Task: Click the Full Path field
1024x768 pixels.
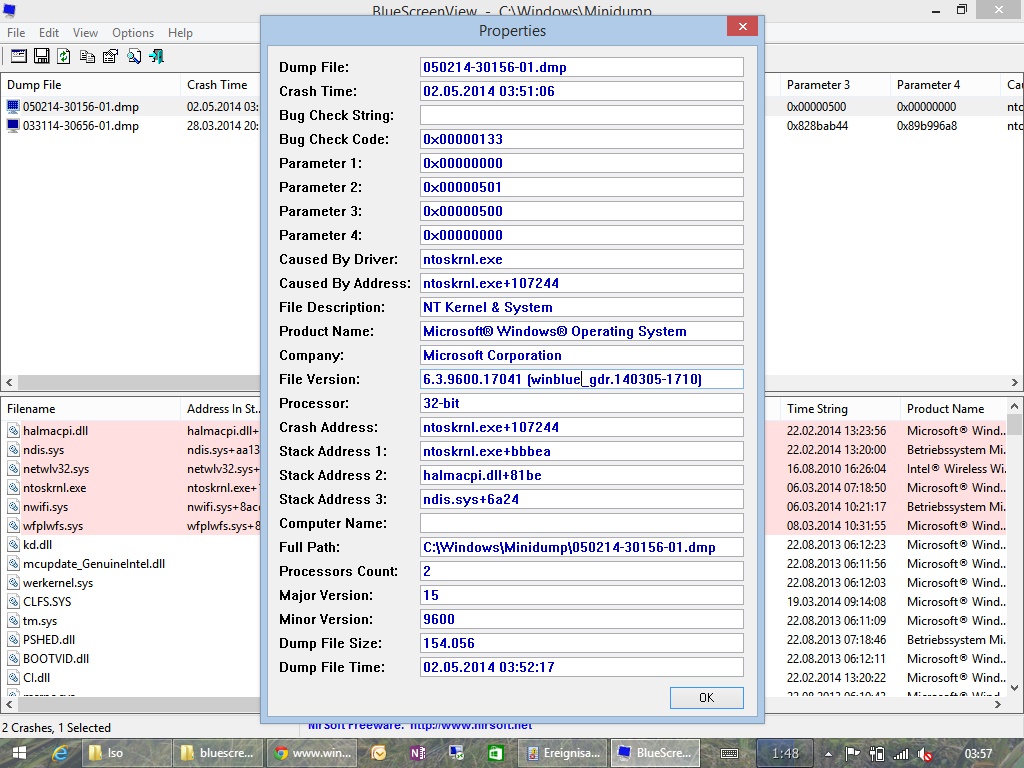Action: click(x=581, y=547)
